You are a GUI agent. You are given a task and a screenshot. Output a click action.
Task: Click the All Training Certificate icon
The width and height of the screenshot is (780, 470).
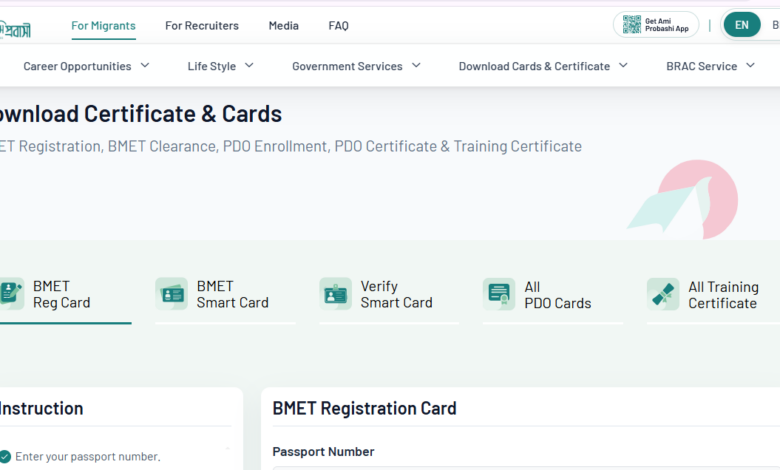click(x=663, y=294)
